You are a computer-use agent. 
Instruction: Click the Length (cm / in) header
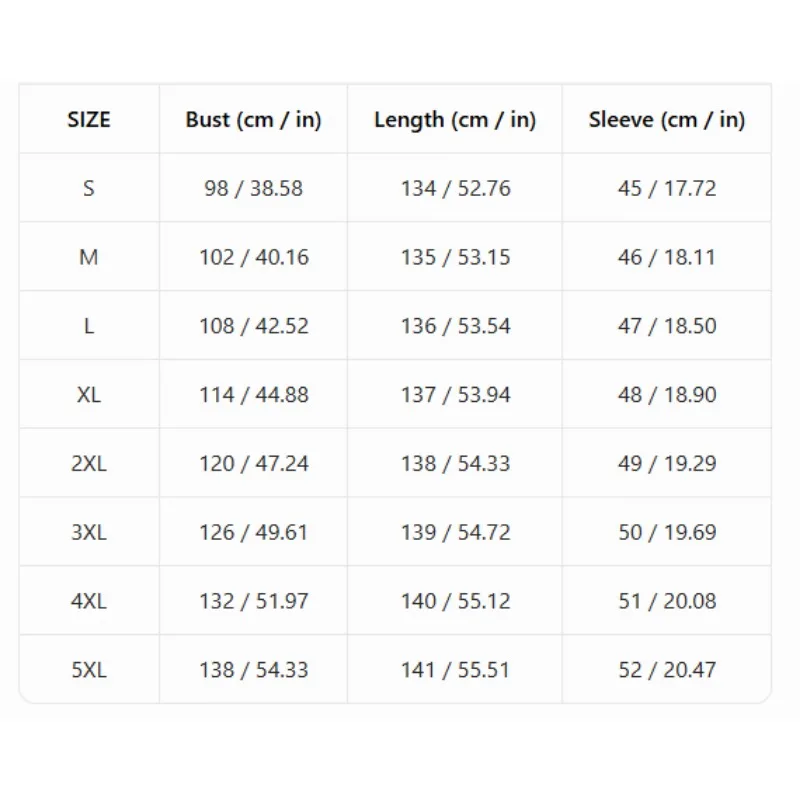pos(455,120)
